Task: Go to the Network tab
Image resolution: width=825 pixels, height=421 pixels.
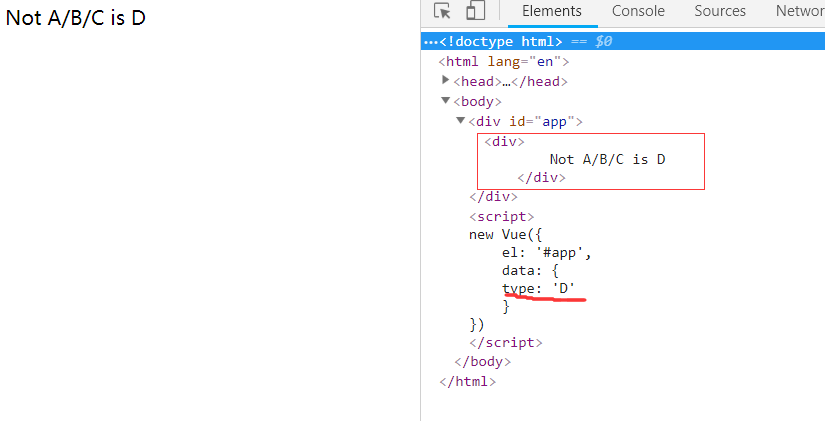Action: pos(799,11)
